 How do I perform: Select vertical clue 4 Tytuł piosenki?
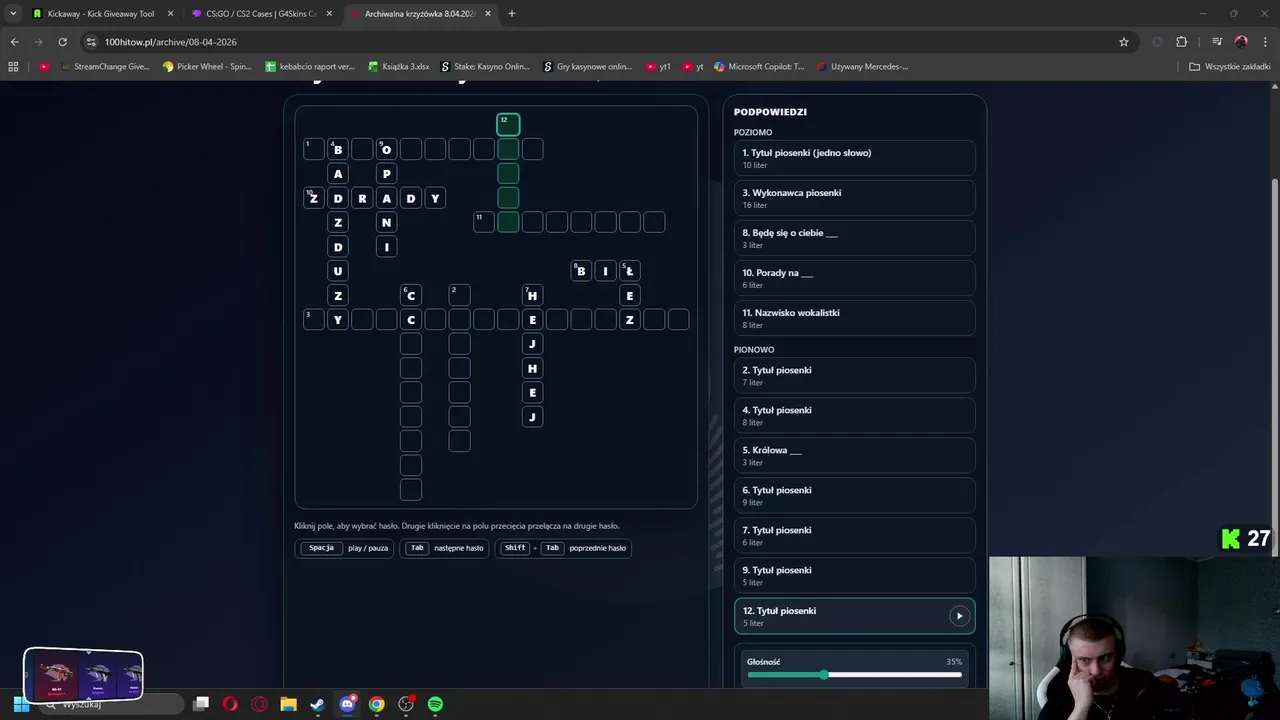click(x=854, y=416)
